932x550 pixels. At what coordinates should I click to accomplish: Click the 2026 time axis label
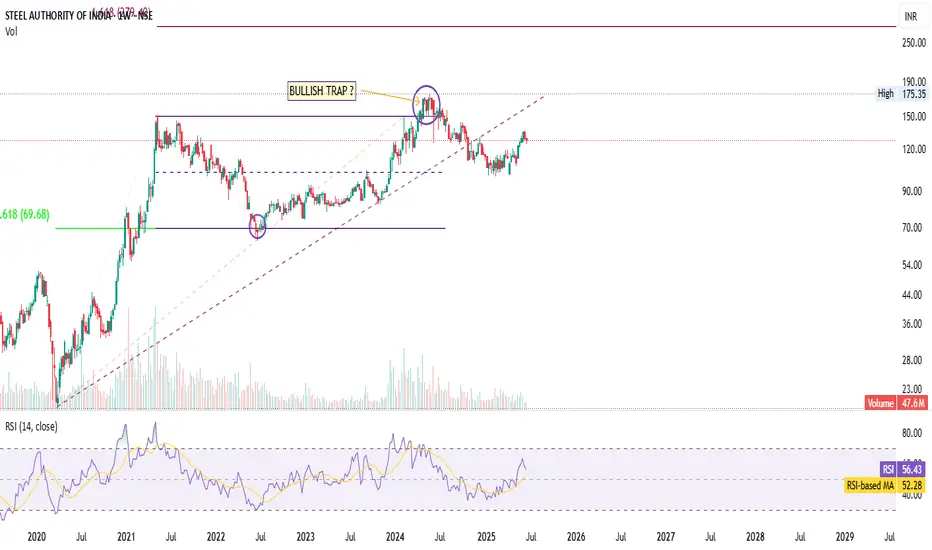[576, 537]
